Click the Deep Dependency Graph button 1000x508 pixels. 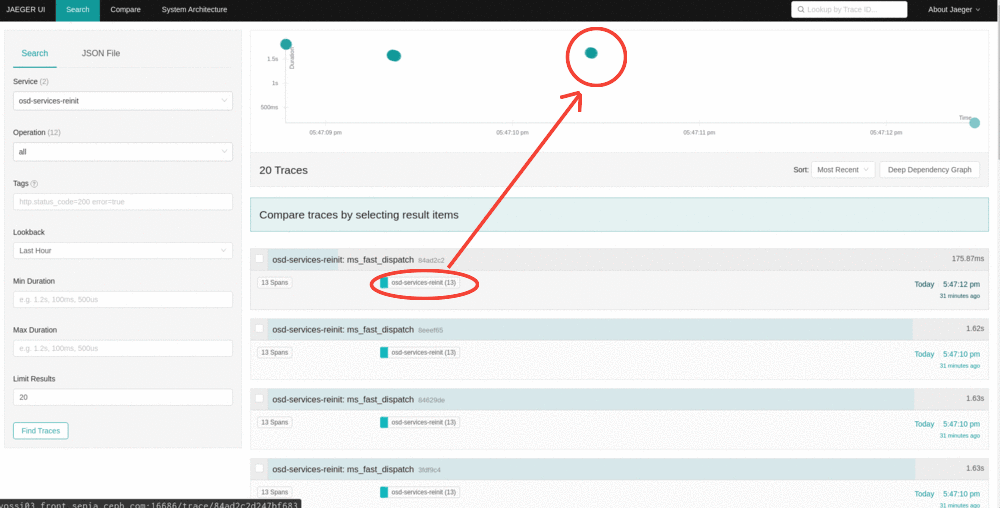pyautogui.click(x=929, y=170)
